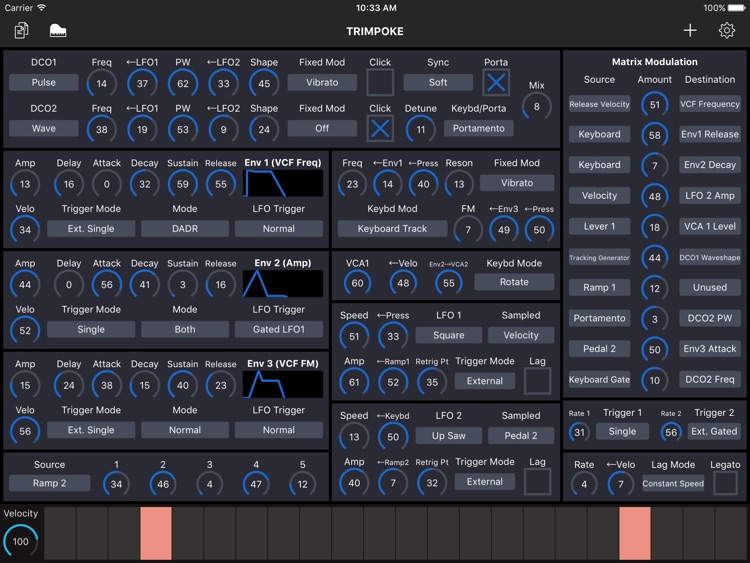The width and height of the screenshot is (750, 563).
Task: Change LFO 1 Sampled Velocity selector
Action: 521,335
